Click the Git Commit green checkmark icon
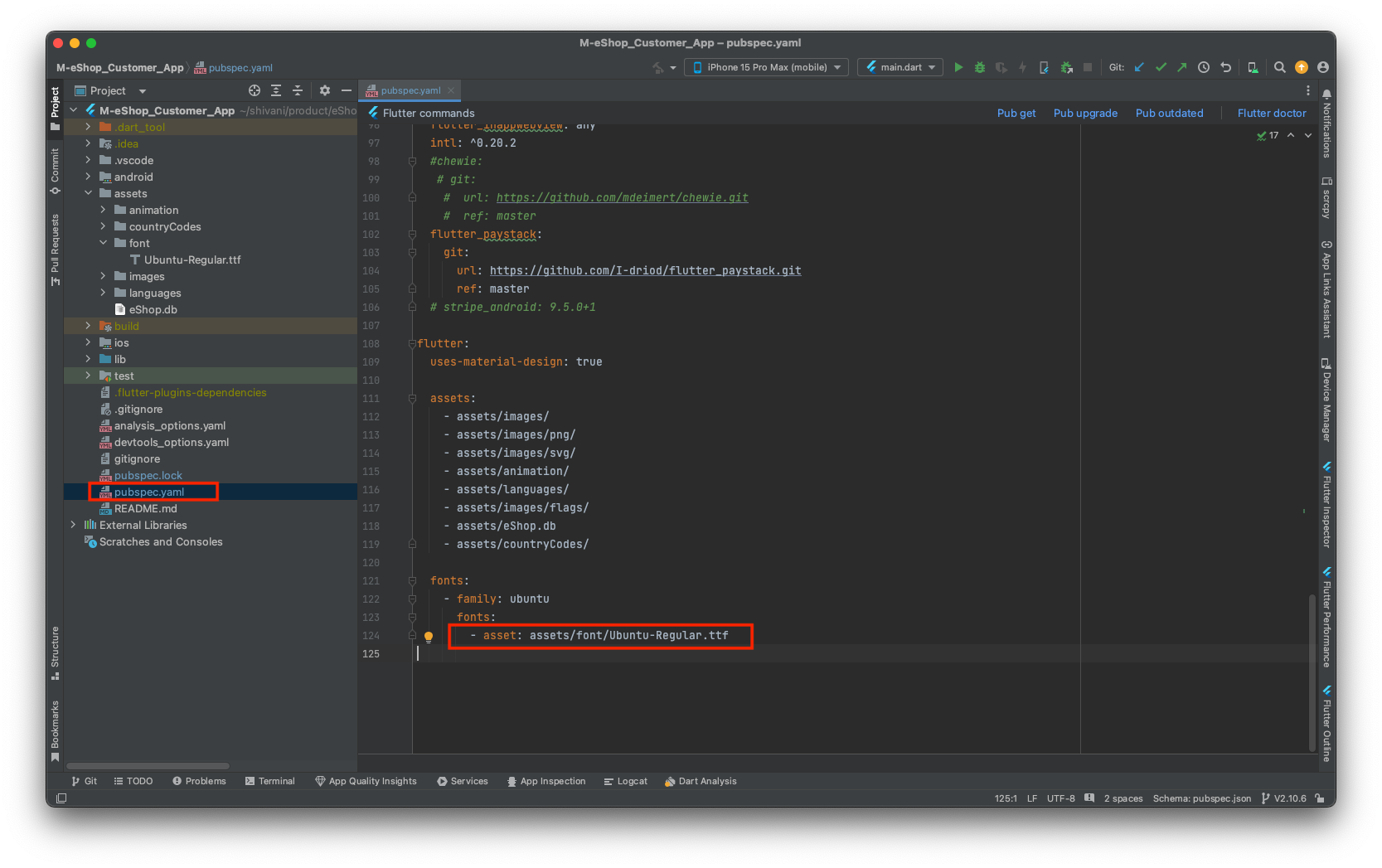The width and height of the screenshot is (1382, 868). click(x=1161, y=67)
